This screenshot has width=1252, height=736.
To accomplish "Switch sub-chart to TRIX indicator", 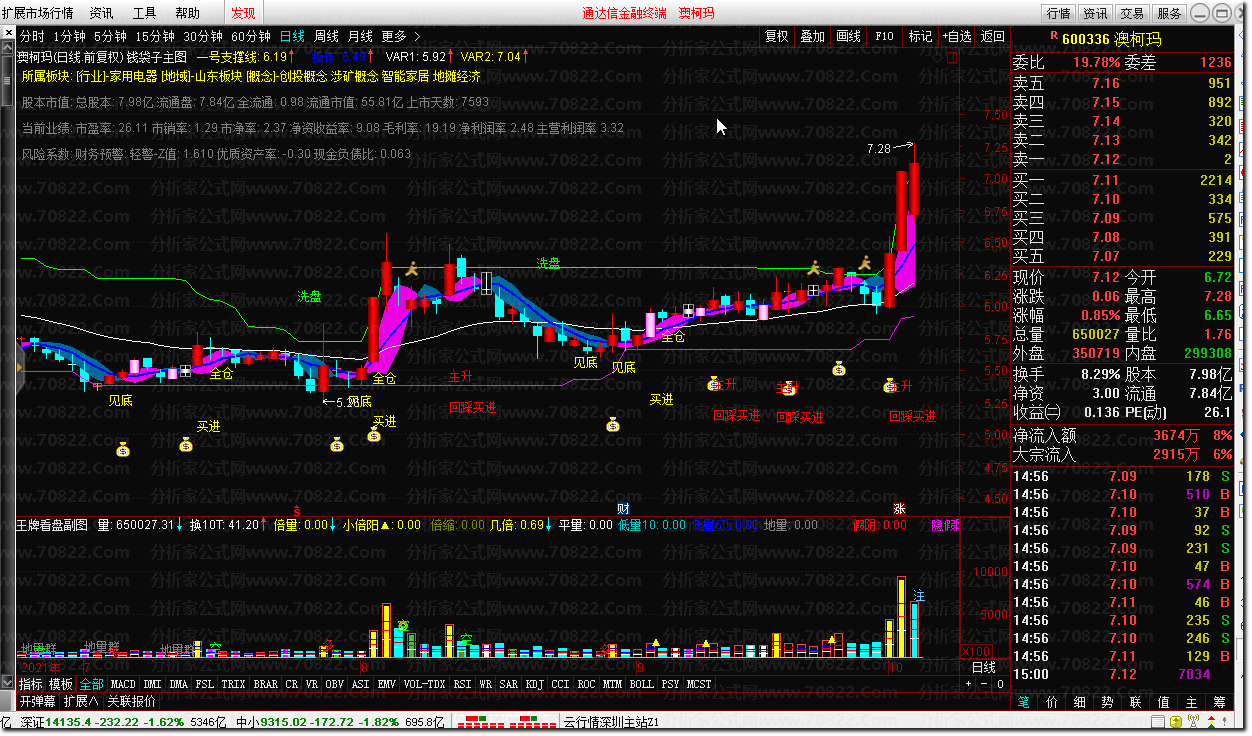I will 233,684.
